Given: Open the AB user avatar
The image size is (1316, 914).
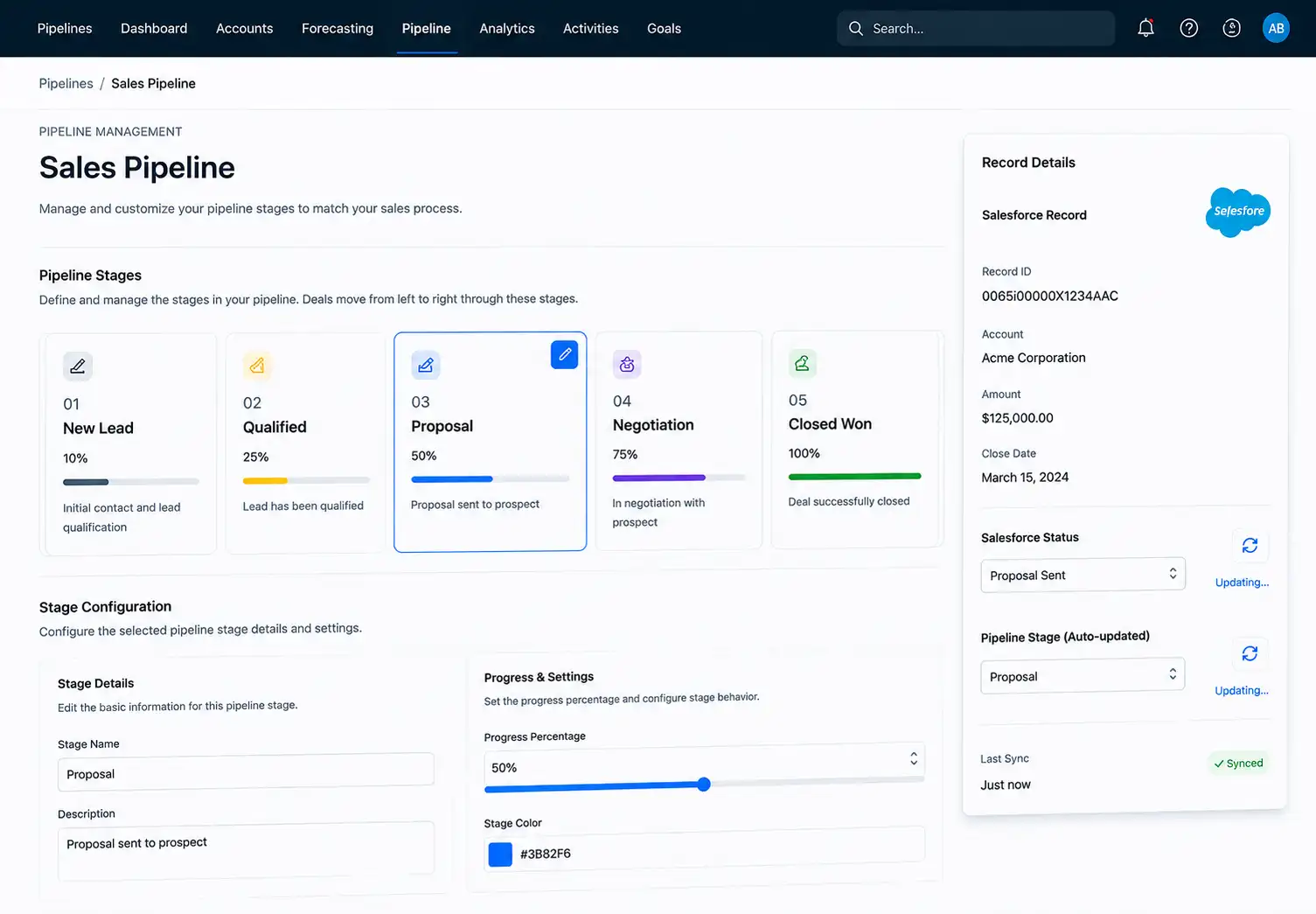Looking at the screenshot, I should (x=1276, y=28).
